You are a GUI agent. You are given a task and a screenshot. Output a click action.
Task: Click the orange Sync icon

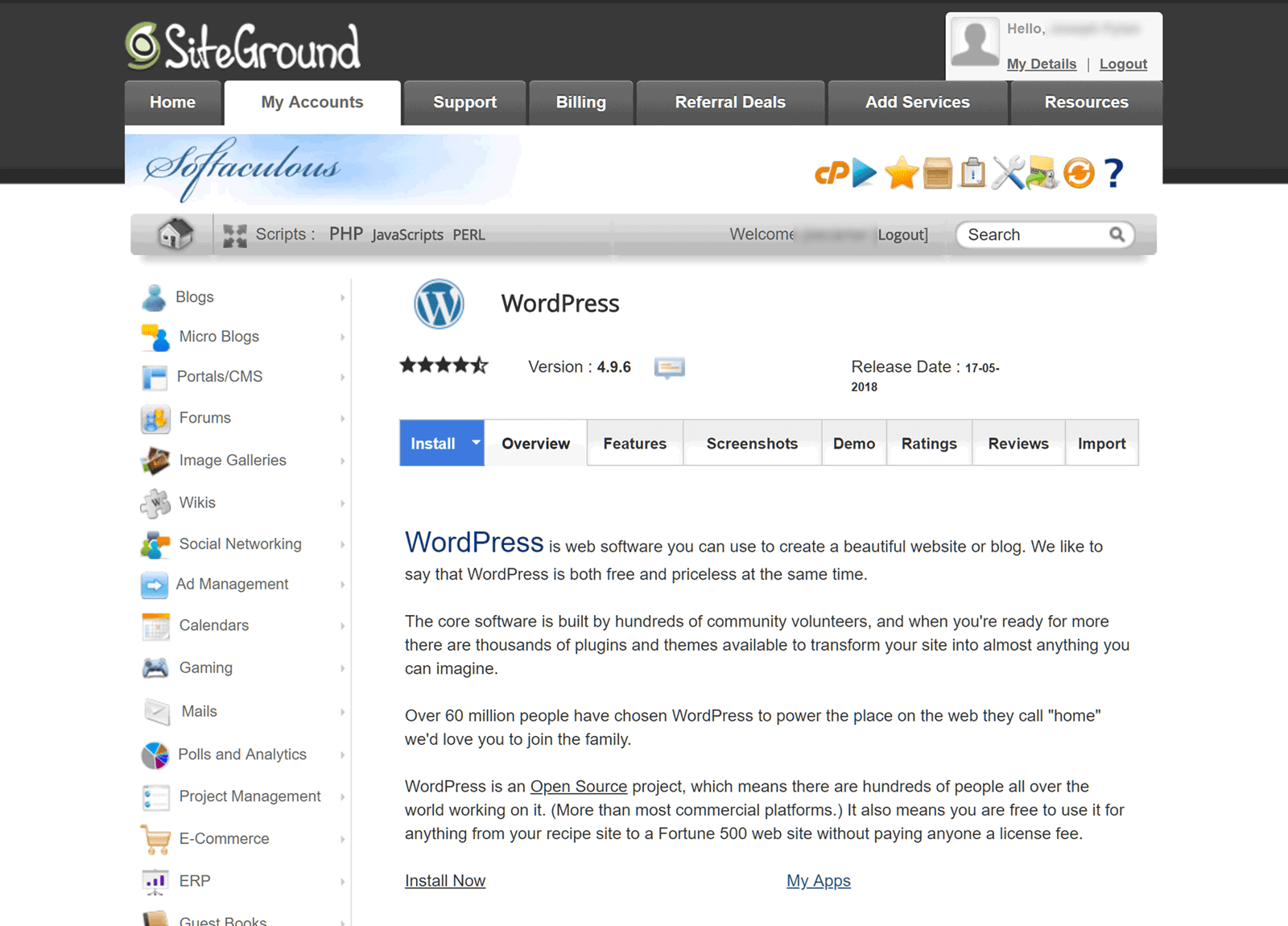(1079, 172)
